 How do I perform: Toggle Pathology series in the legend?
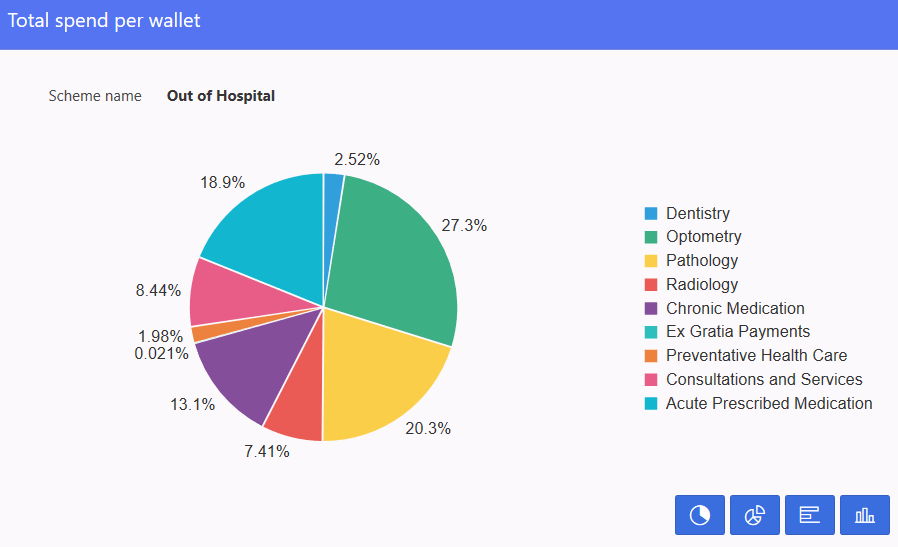point(701,261)
